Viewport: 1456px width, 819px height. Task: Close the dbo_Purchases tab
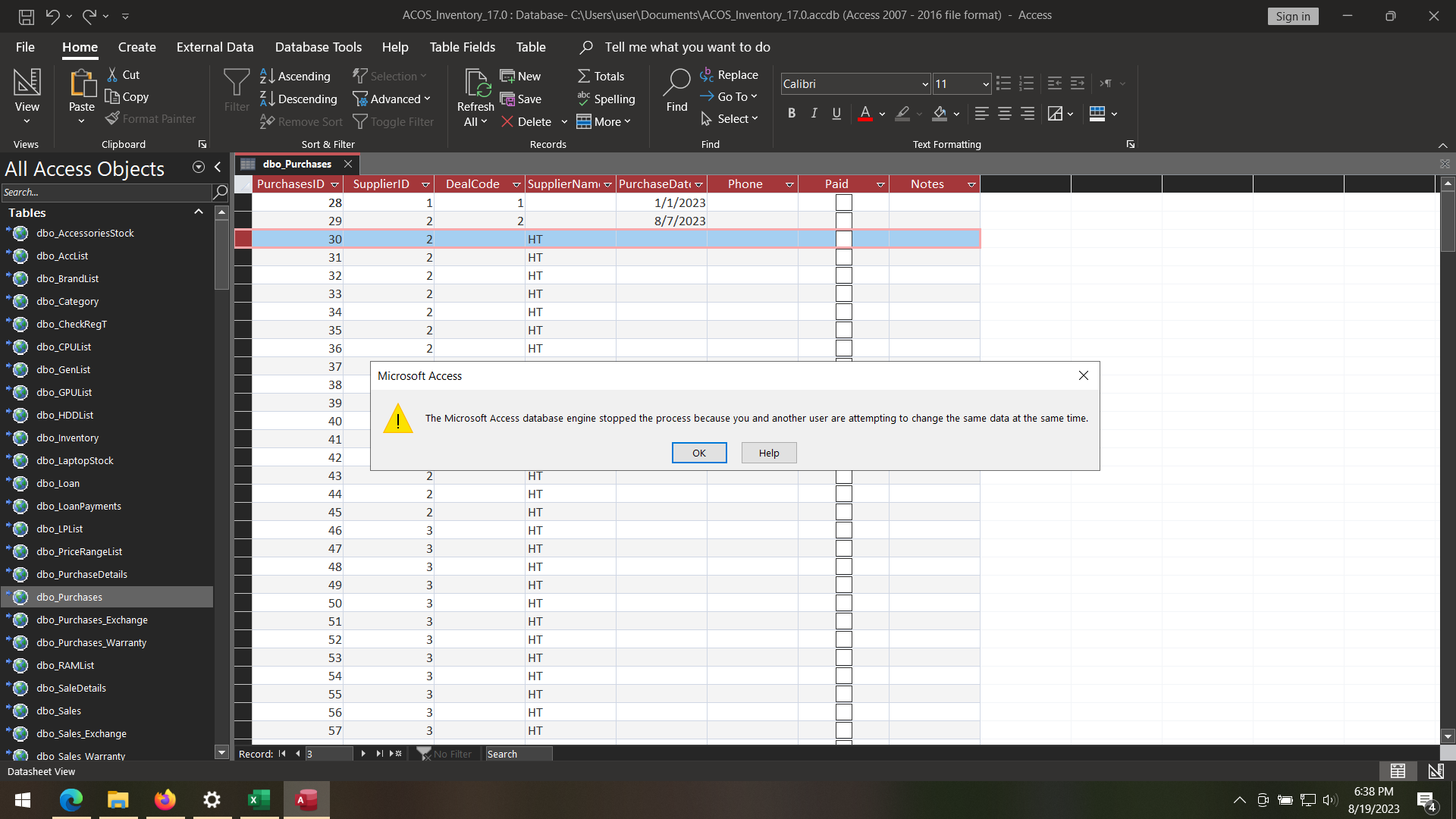[x=347, y=164]
